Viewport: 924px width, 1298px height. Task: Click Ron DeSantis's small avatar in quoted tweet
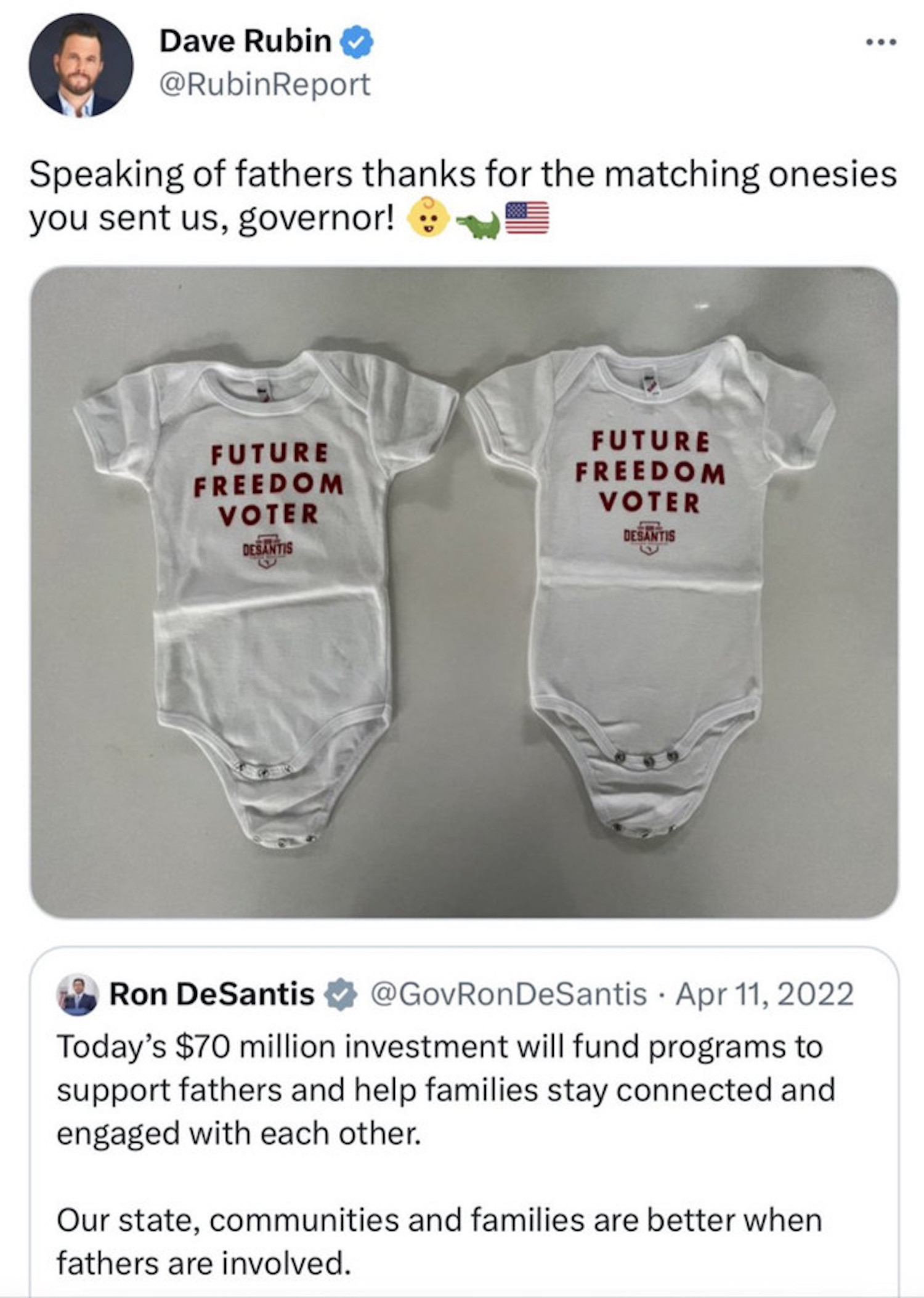[x=78, y=995]
